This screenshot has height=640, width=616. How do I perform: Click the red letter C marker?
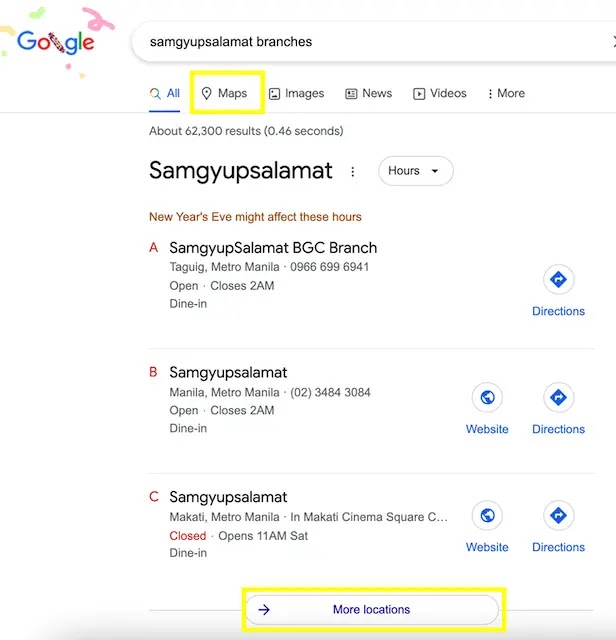tap(154, 496)
